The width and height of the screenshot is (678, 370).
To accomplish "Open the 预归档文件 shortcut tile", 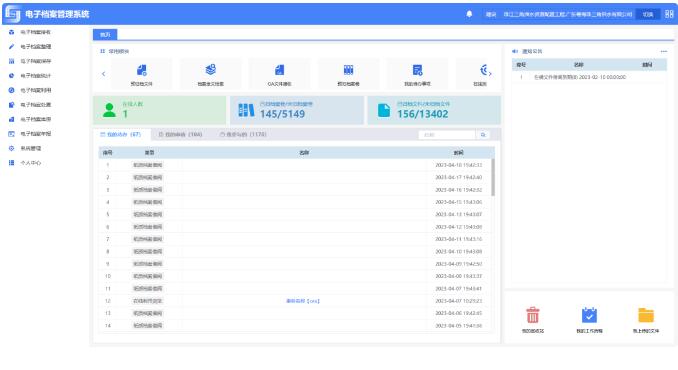I will click(x=141, y=74).
